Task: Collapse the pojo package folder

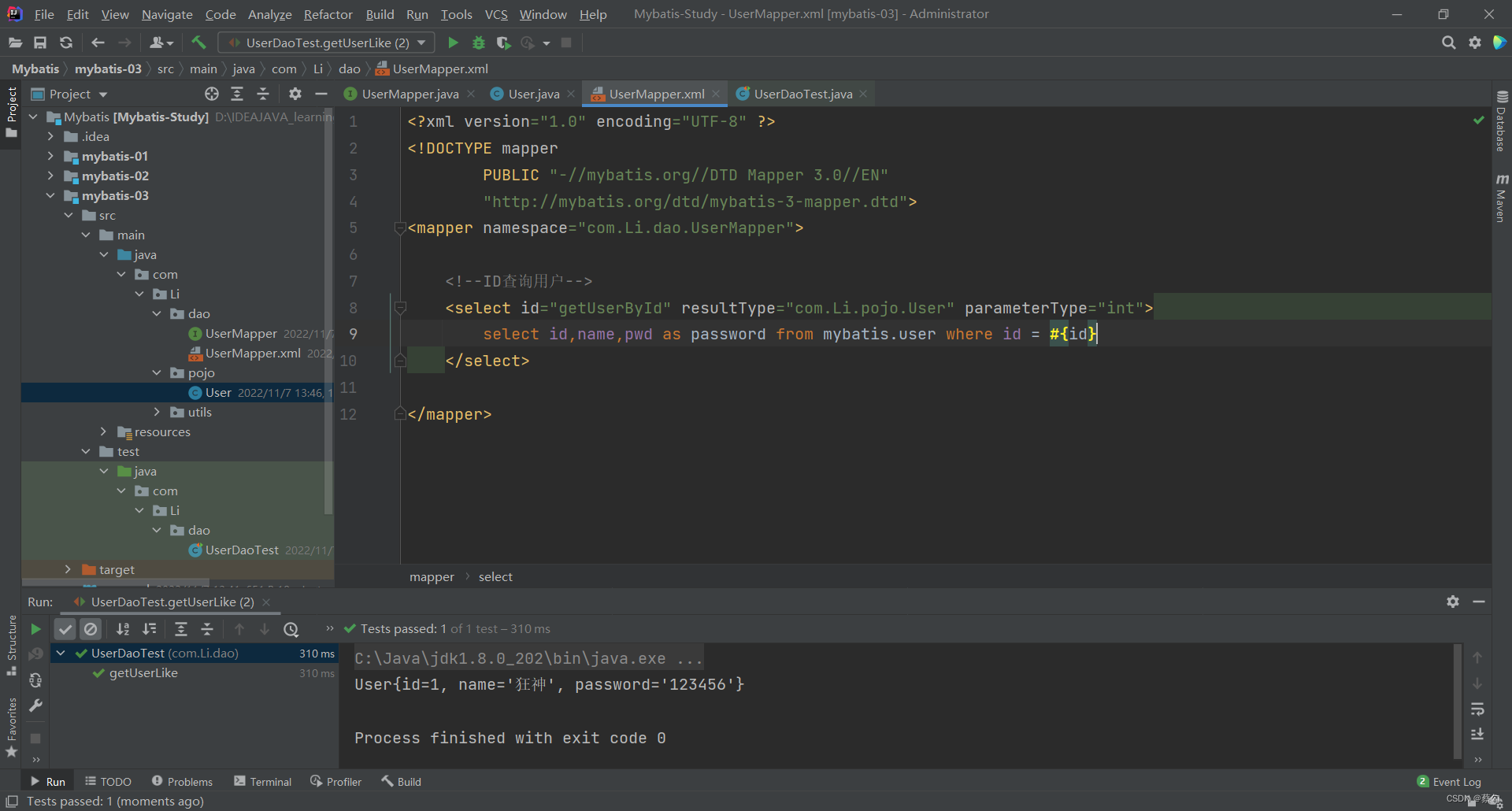Action: click(x=157, y=373)
